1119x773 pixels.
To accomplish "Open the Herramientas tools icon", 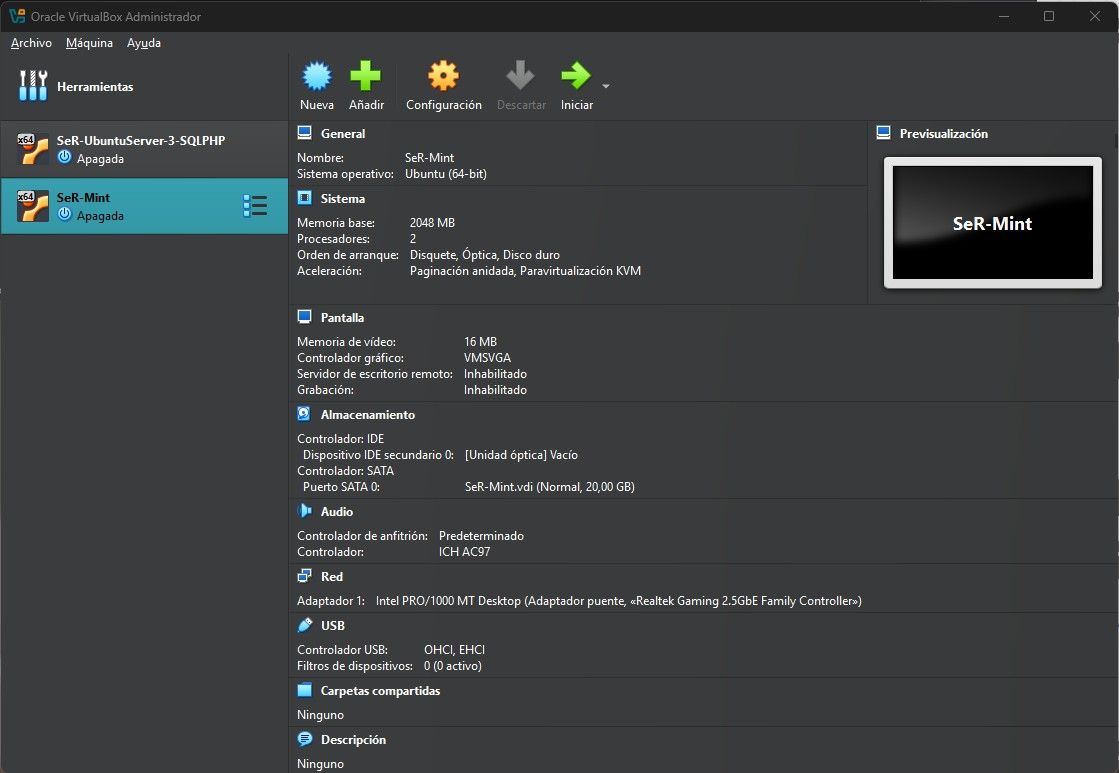I will point(33,86).
